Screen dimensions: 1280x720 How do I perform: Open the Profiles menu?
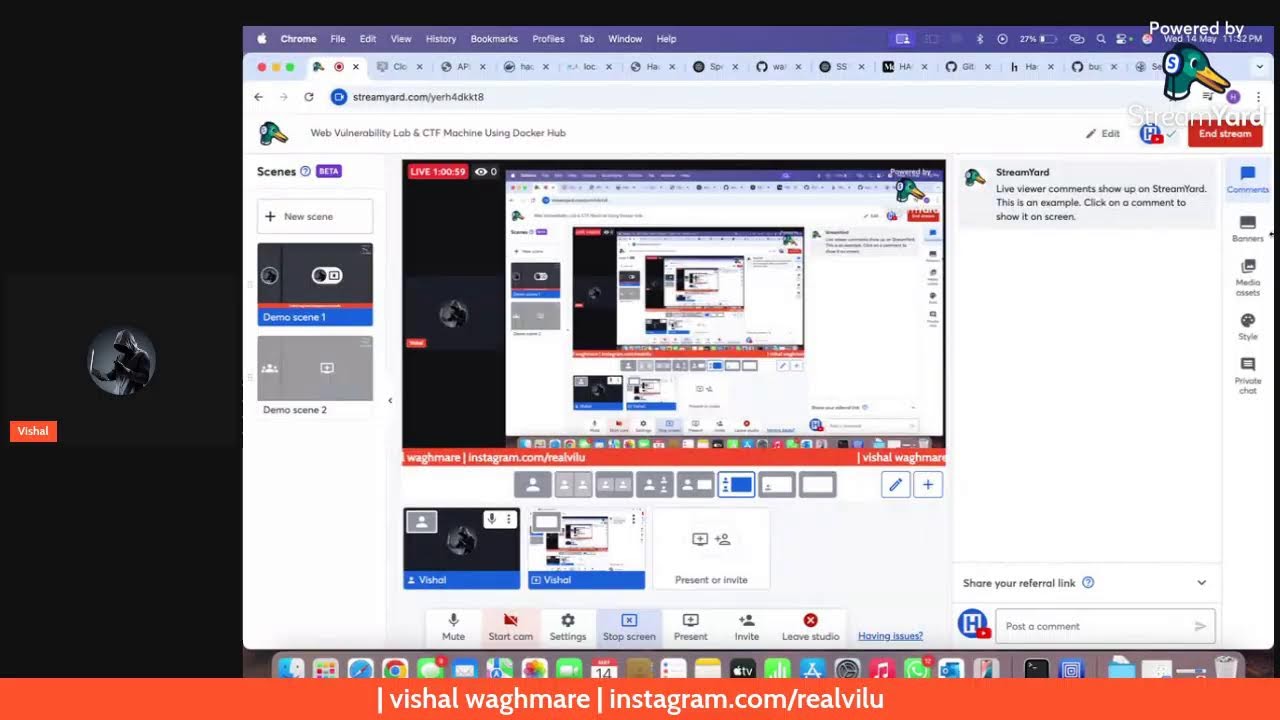548,39
